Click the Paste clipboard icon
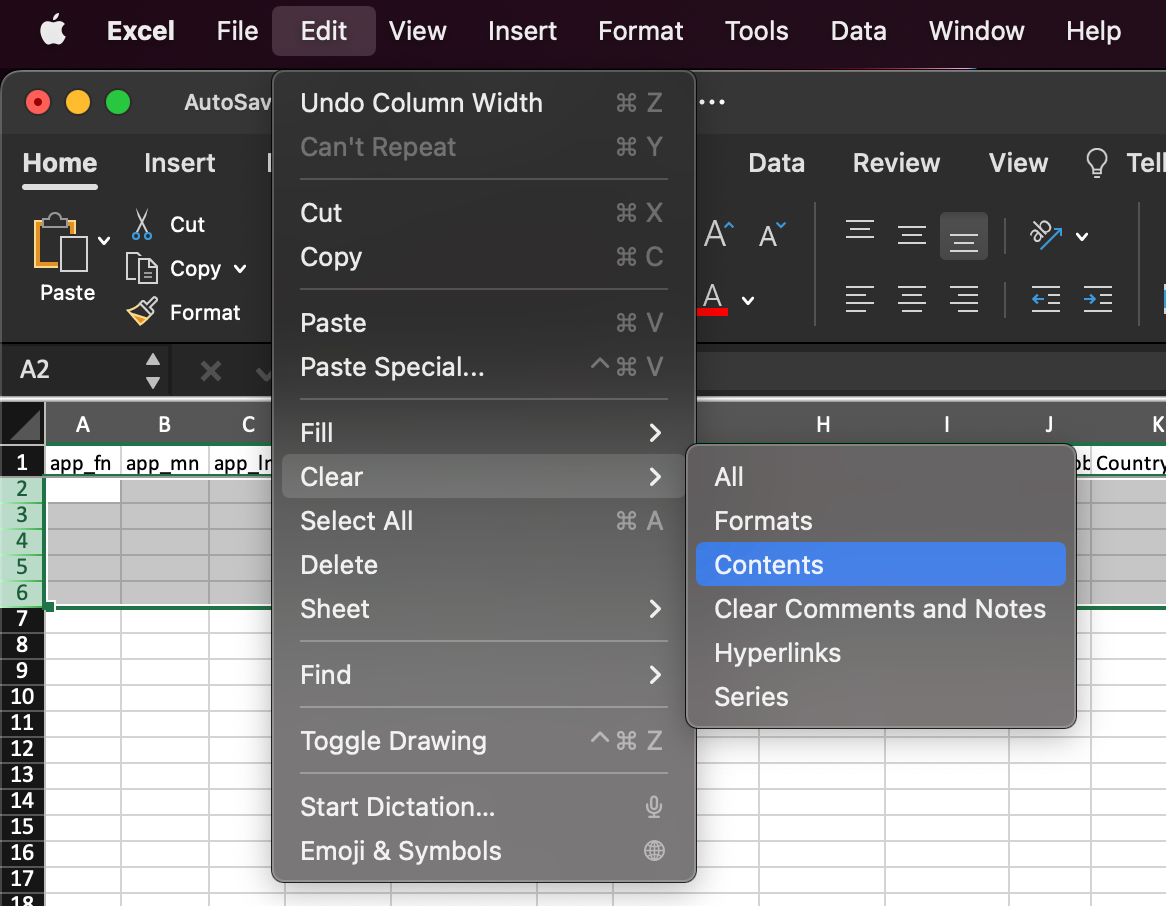Screen dimensions: 1166x906 [60, 242]
